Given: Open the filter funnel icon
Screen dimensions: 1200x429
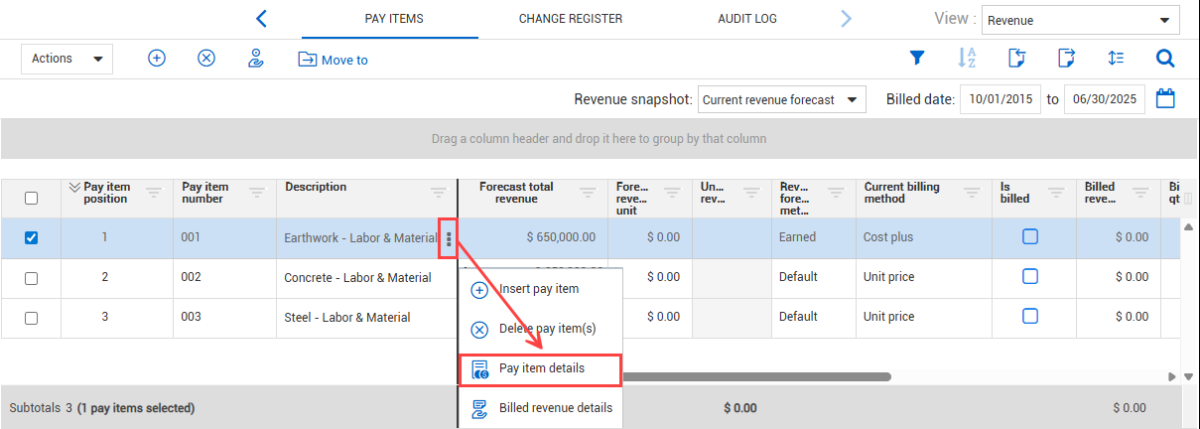Looking at the screenshot, I should coord(916,59).
